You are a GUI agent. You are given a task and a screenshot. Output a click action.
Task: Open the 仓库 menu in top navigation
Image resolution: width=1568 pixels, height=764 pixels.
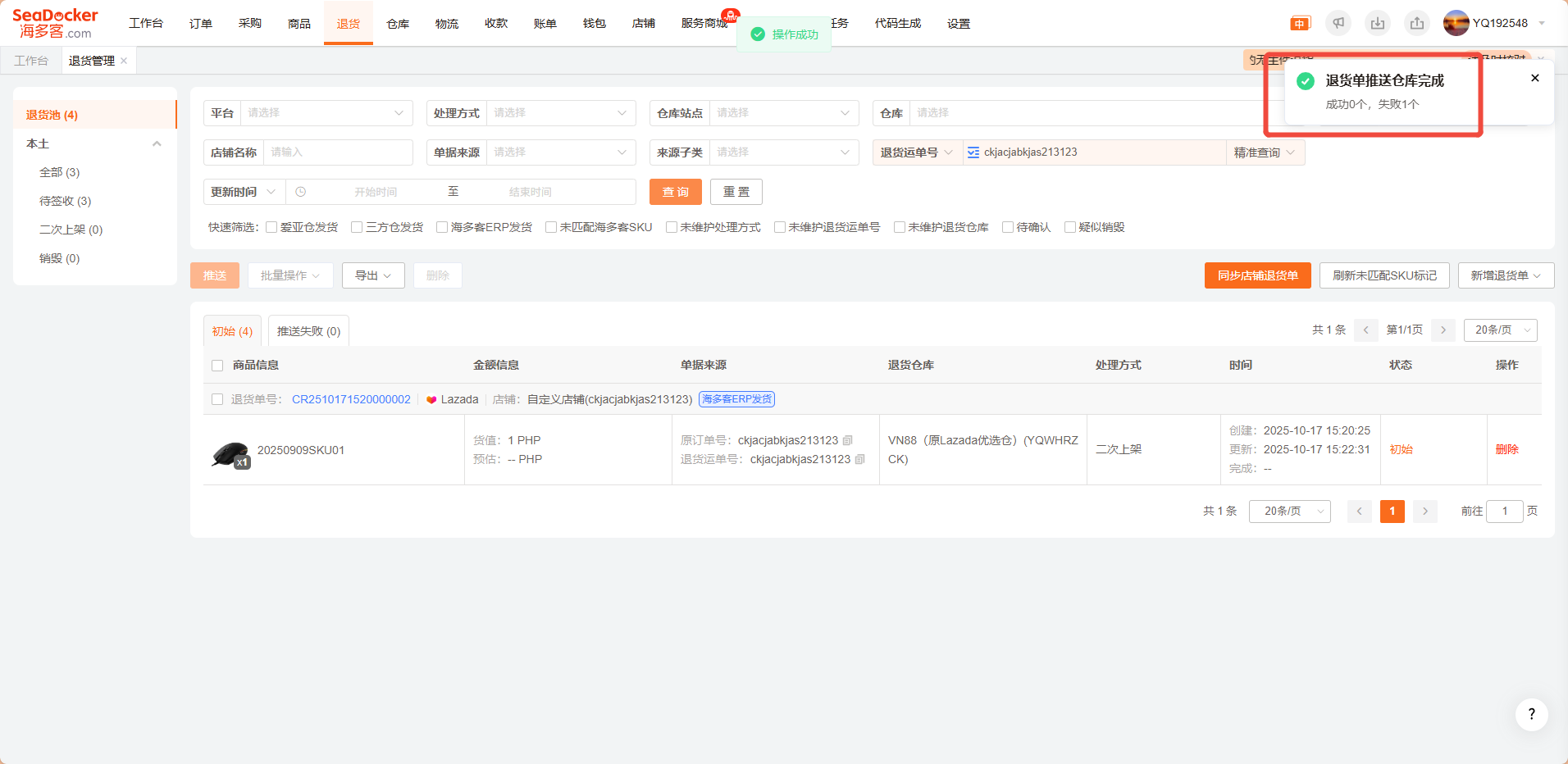pos(398,24)
